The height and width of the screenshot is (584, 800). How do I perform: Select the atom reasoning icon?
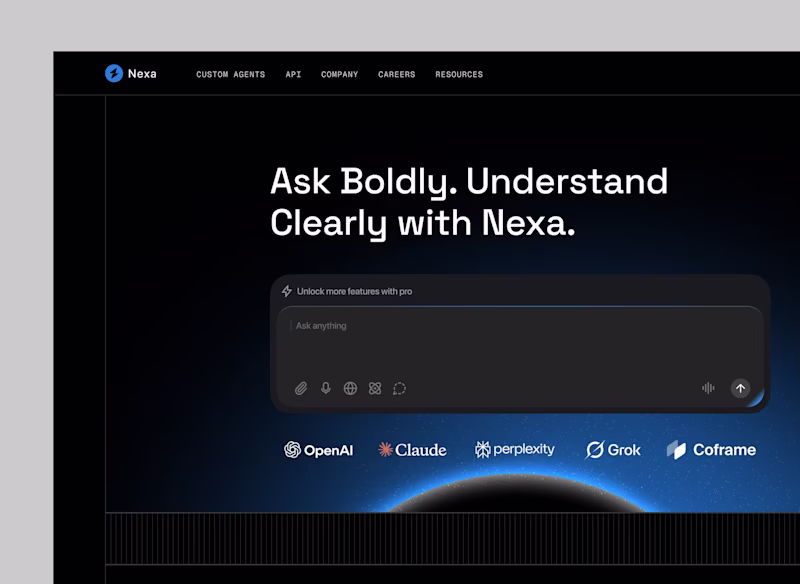(375, 389)
